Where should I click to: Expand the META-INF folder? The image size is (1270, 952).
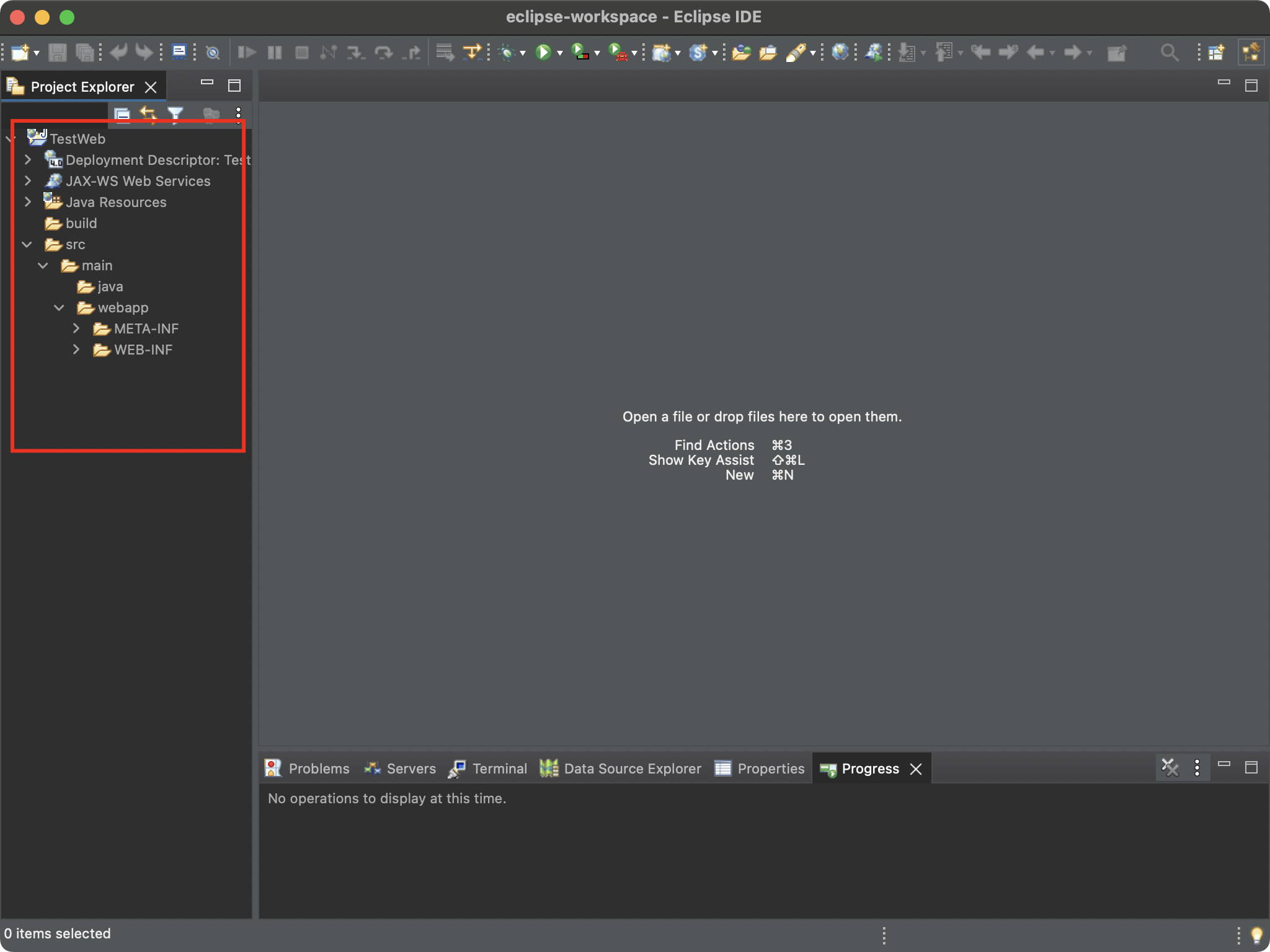point(76,328)
